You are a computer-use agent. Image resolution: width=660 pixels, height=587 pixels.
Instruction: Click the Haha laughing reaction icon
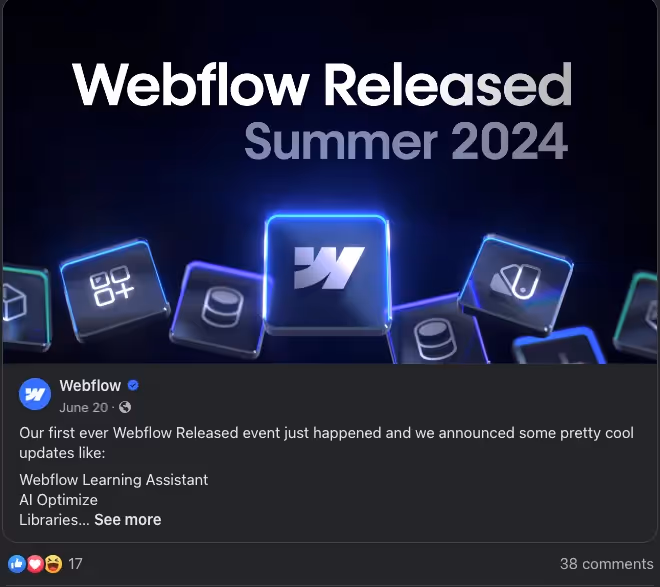(53, 563)
